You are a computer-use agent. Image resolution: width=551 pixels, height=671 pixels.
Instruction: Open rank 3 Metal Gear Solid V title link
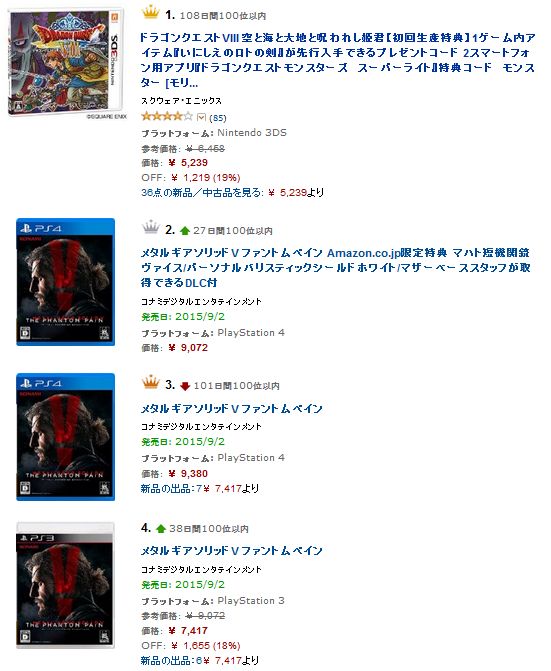tap(231, 409)
